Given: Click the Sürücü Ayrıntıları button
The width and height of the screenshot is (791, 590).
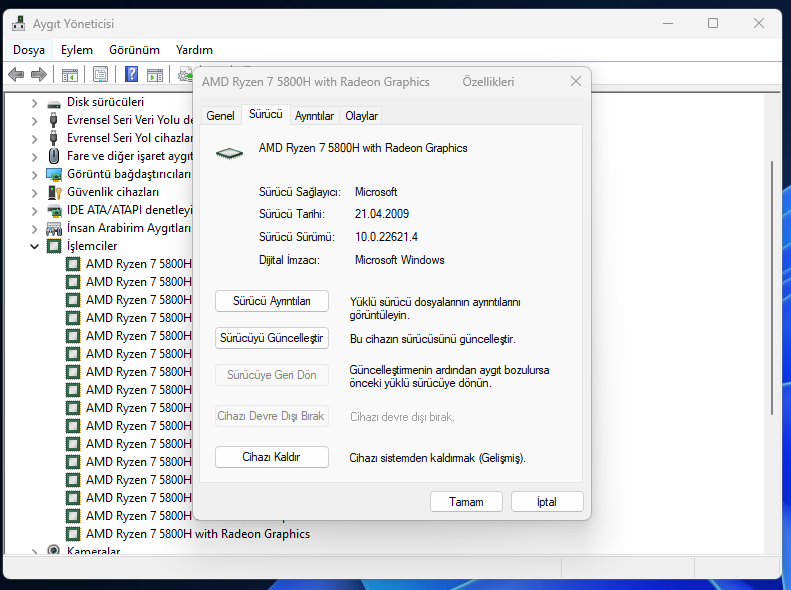Looking at the screenshot, I should (x=272, y=301).
